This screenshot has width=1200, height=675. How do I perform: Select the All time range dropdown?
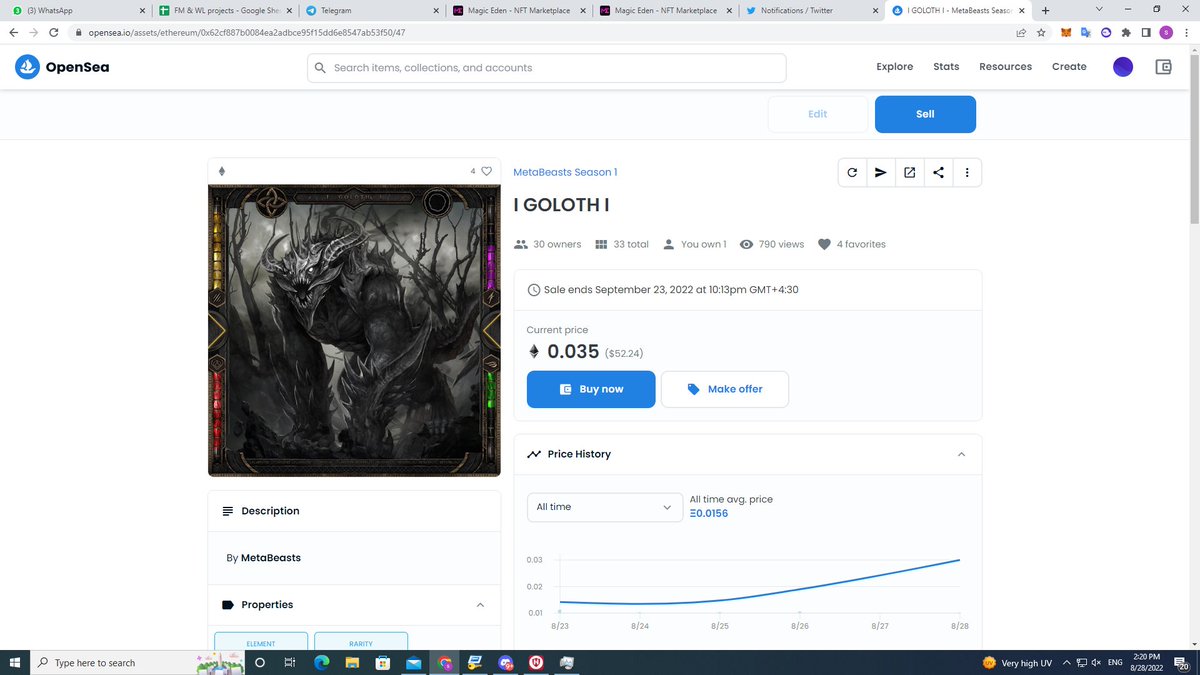click(x=605, y=507)
